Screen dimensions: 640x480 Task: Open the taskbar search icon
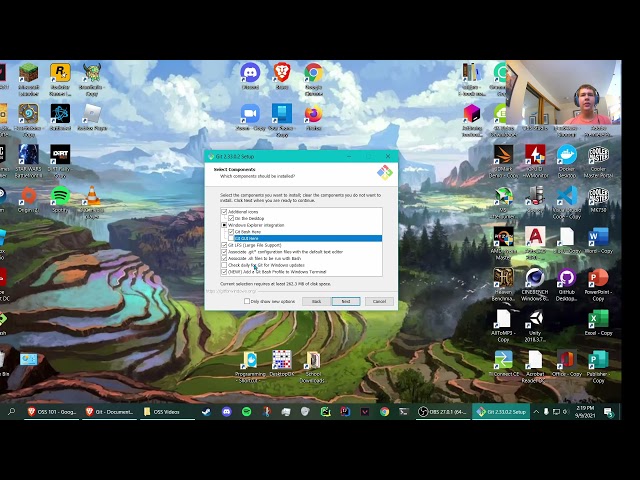point(11,412)
